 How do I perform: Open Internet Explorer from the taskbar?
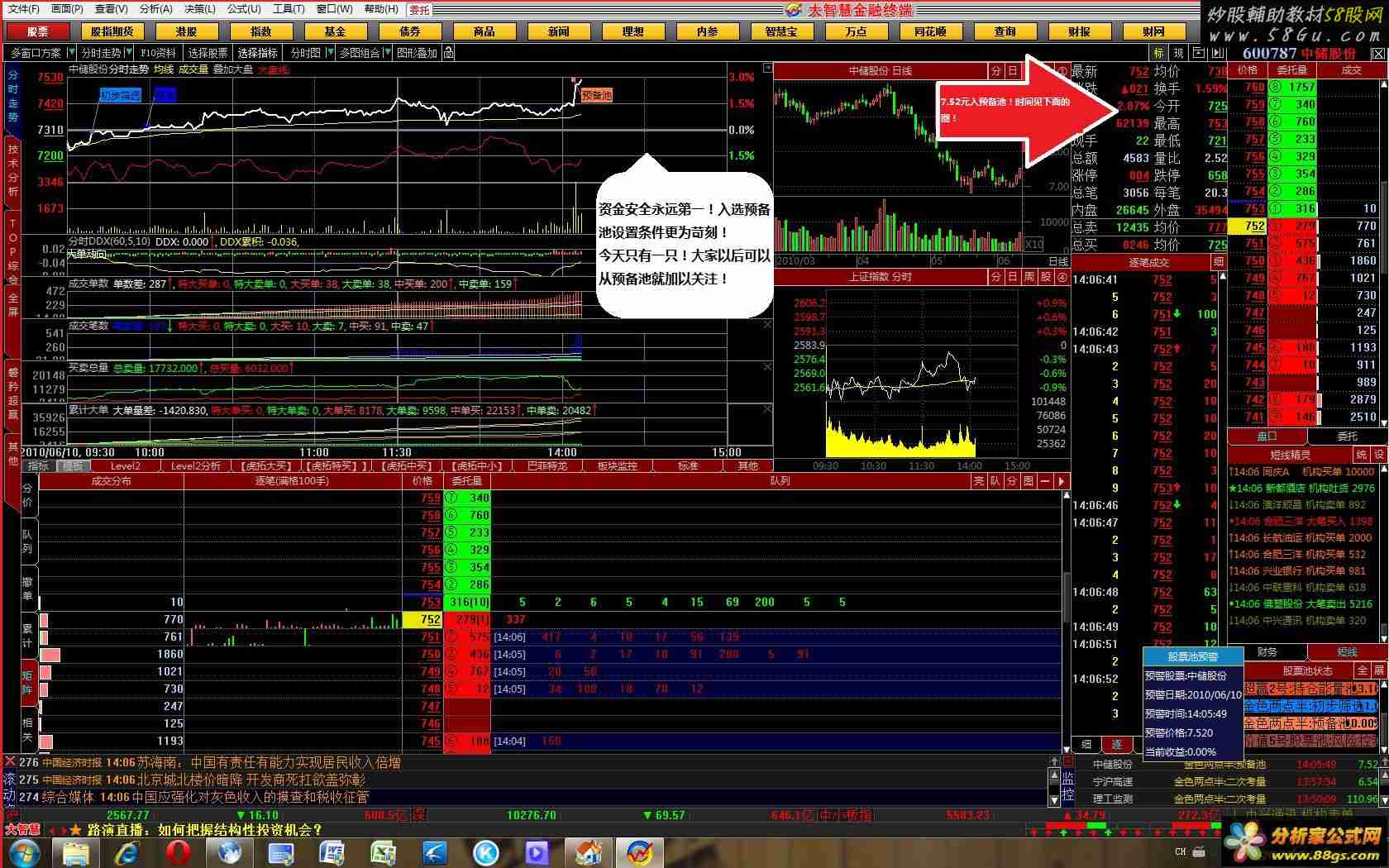[126, 851]
